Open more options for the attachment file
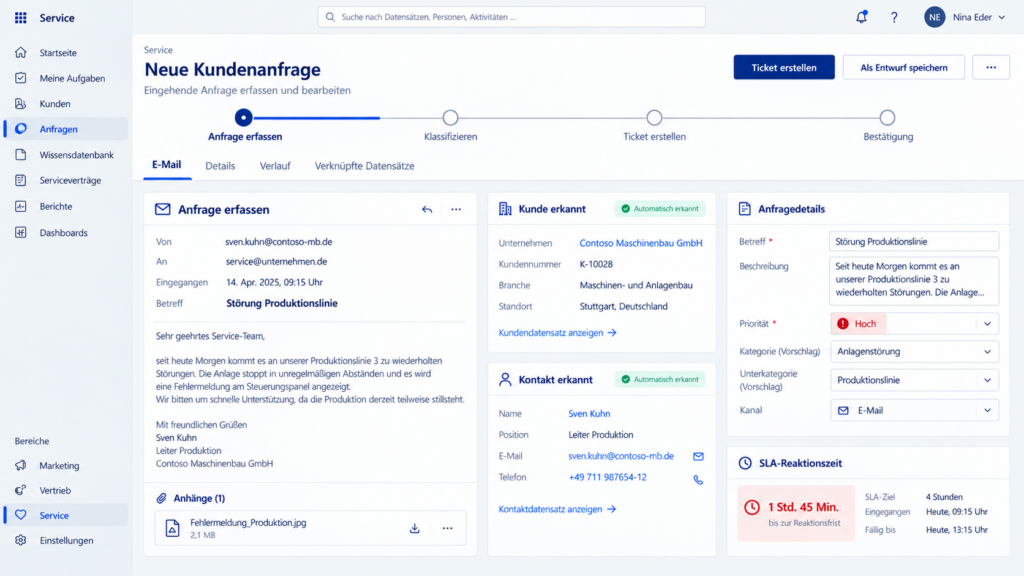The image size is (1024, 576). [447, 528]
